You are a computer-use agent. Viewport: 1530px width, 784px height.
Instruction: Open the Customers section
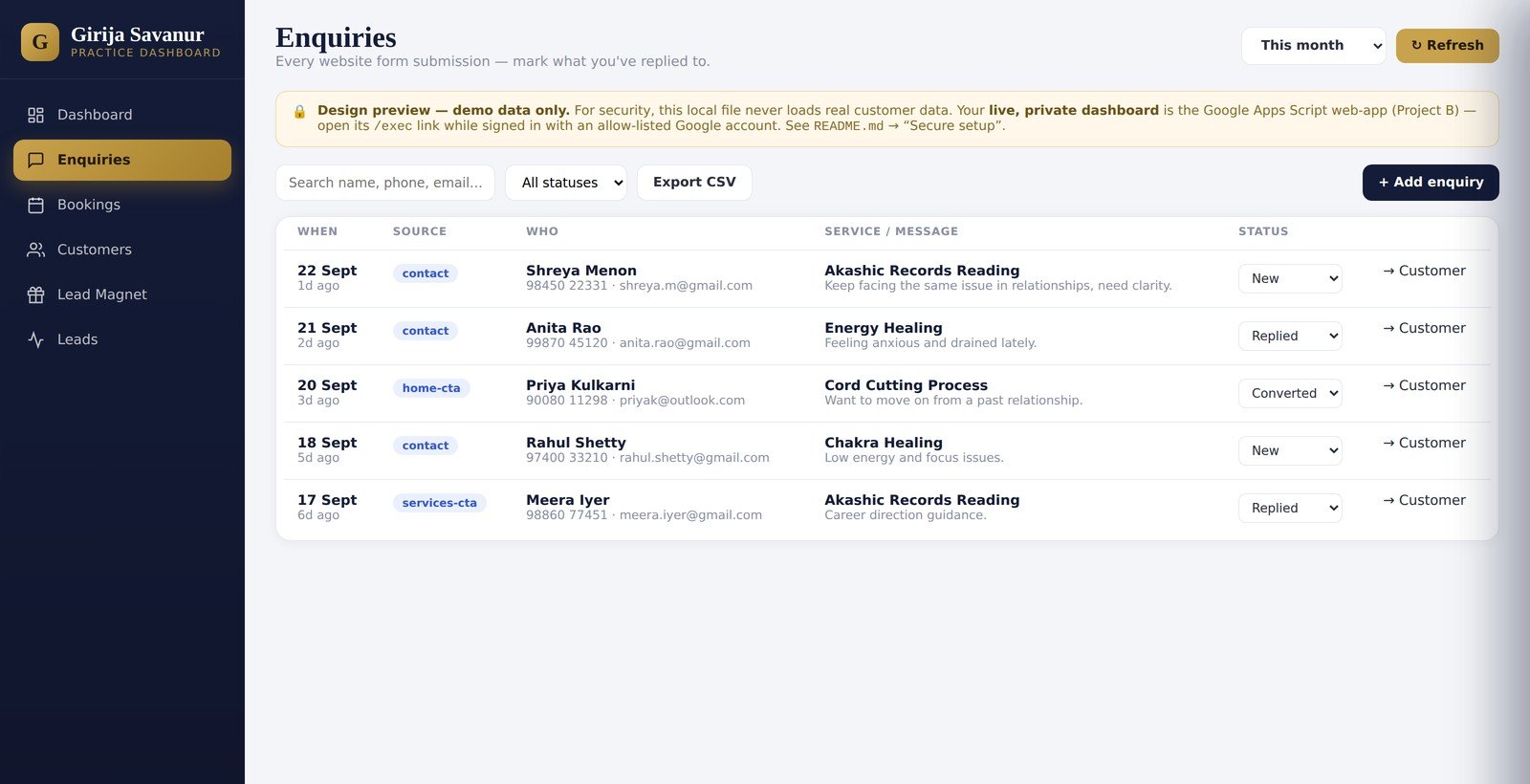122,250
